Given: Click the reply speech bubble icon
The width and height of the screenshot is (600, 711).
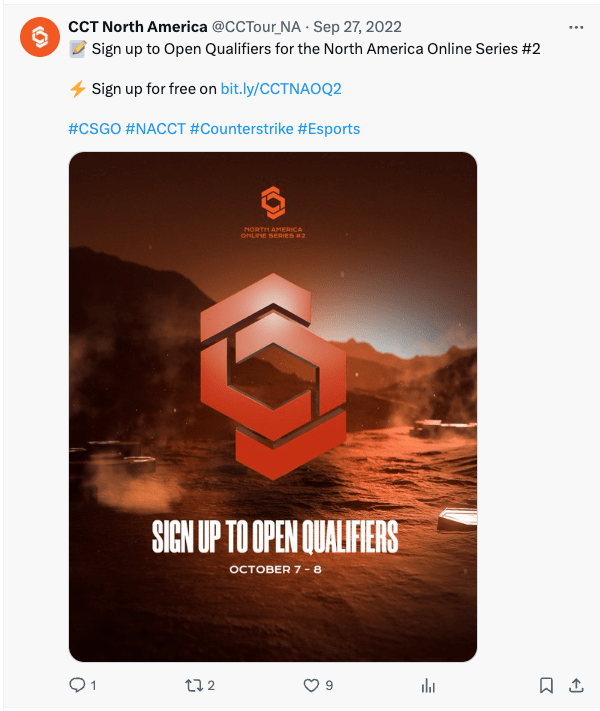Looking at the screenshot, I should 77,685.
